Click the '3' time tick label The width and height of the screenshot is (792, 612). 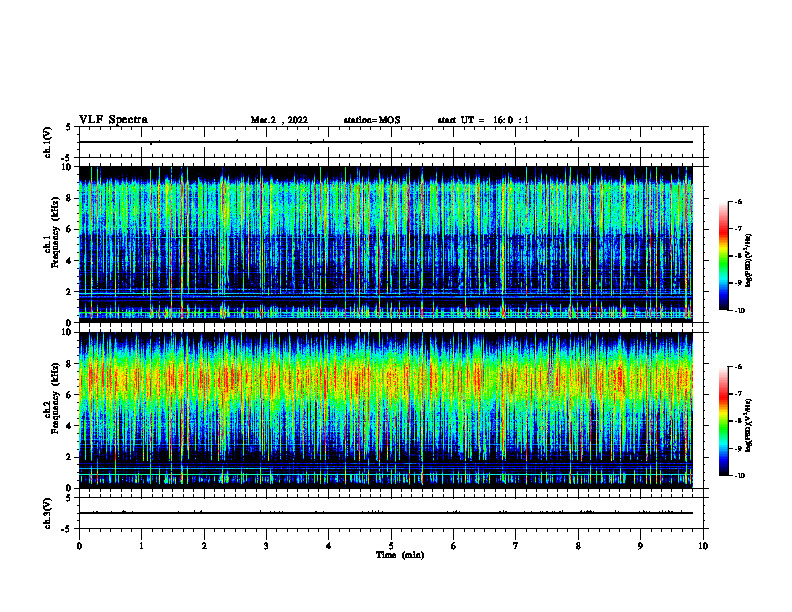click(266, 546)
